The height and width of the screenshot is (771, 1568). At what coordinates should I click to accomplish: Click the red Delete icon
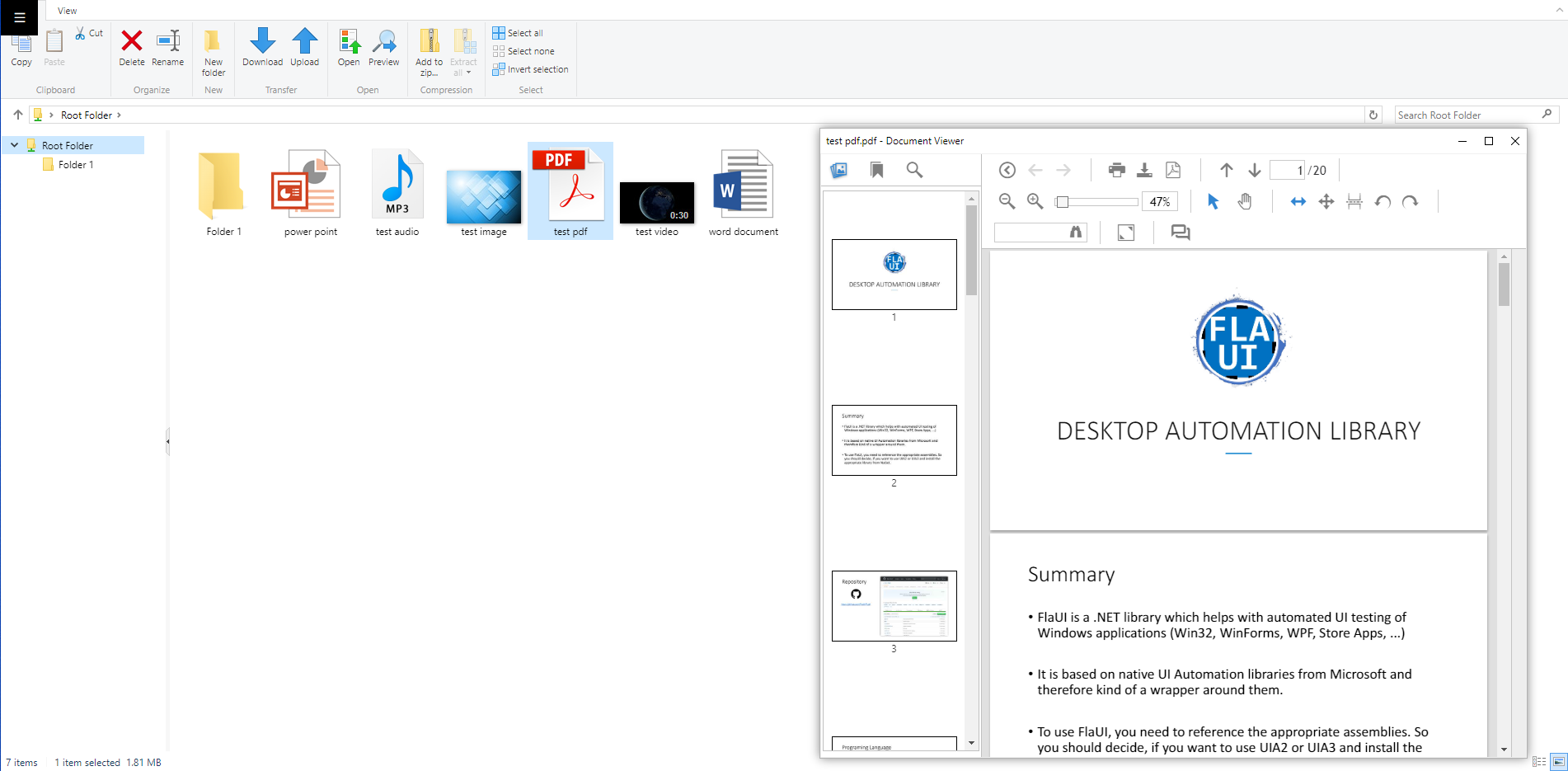(132, 40)
